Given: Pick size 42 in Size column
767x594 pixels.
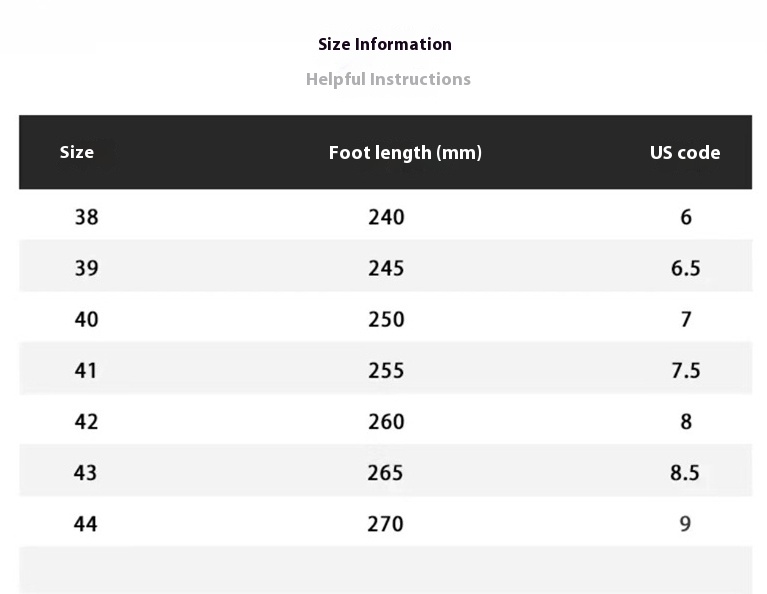Looking at the screenshot, I should tap(87, 422).
